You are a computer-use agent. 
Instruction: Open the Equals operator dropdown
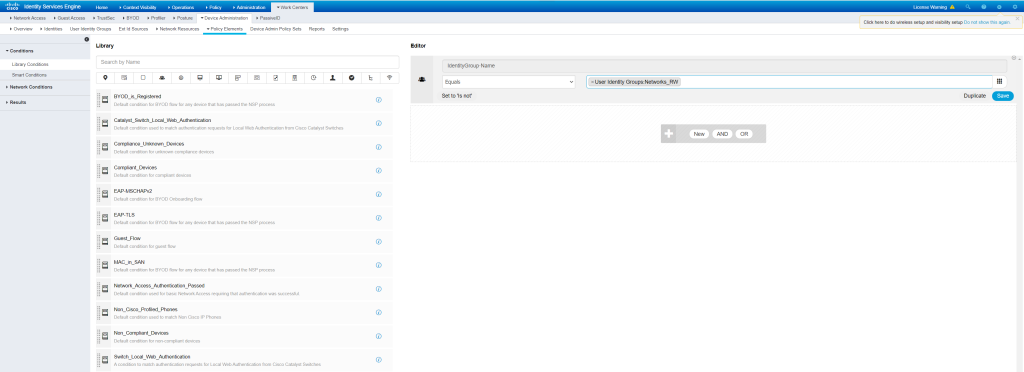tap(509, 82)
